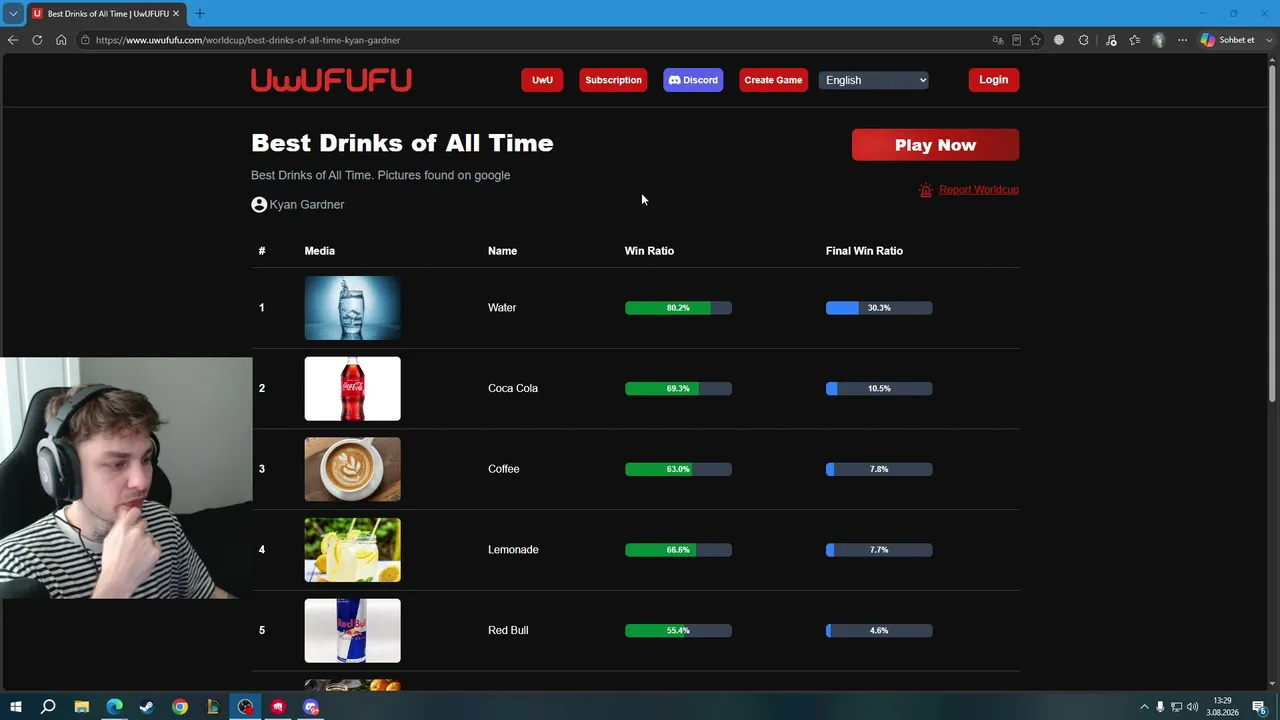Viewport: 1280px width, 720px height.
Task: Open the immersive reader icon
Action: click(x=1016, y=40)
